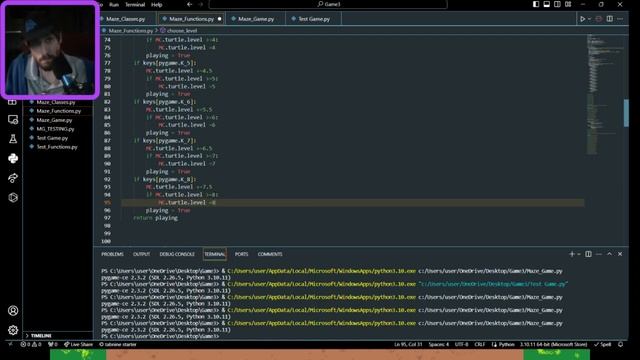Click choose_level in the breadcrumb

pos(182,31)
